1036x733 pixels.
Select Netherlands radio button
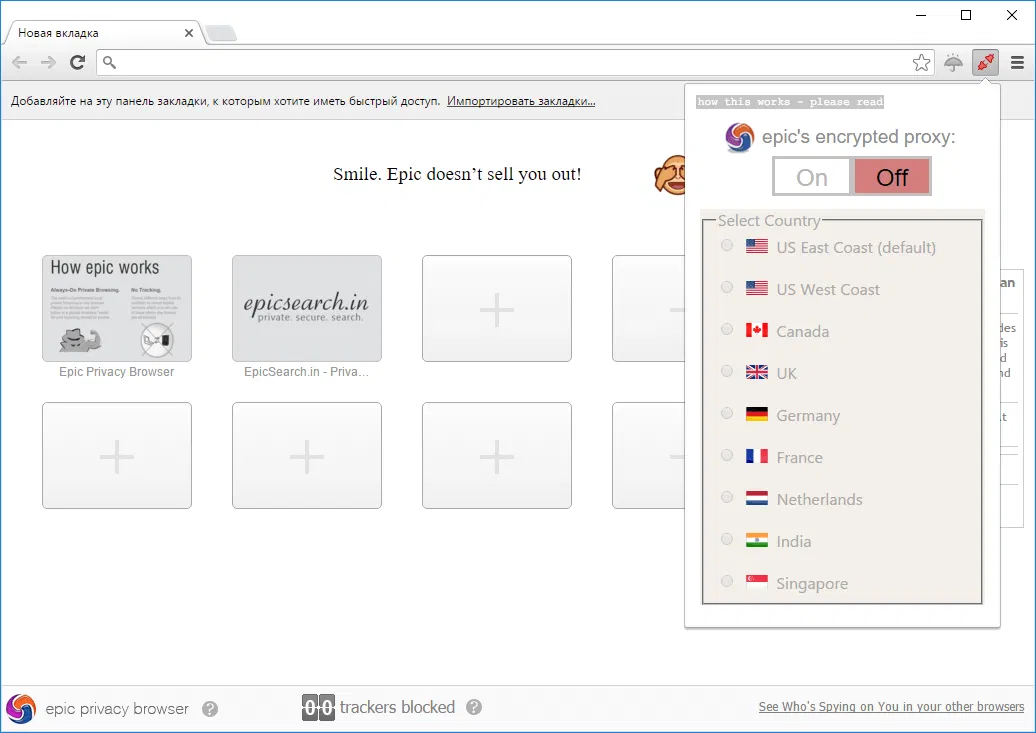tap(727, 497)
